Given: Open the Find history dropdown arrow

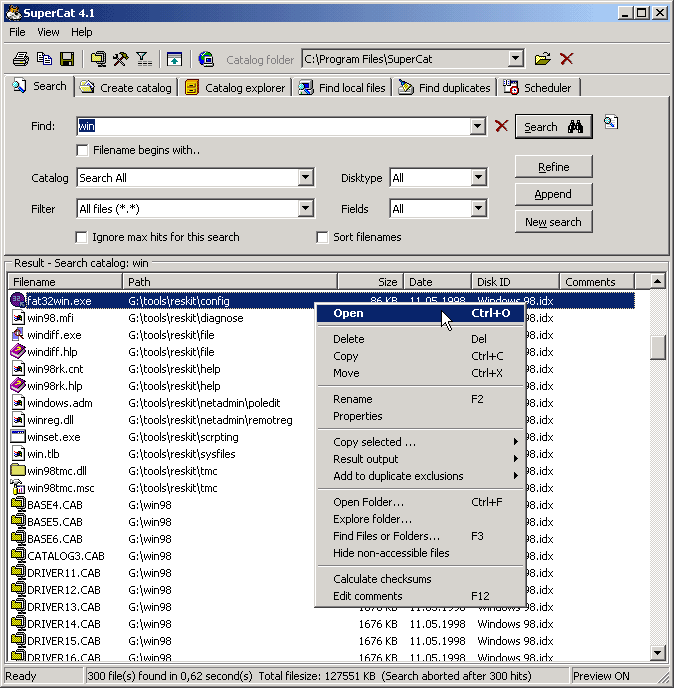Looking at the screenshot, I should (x=477, y=126).
